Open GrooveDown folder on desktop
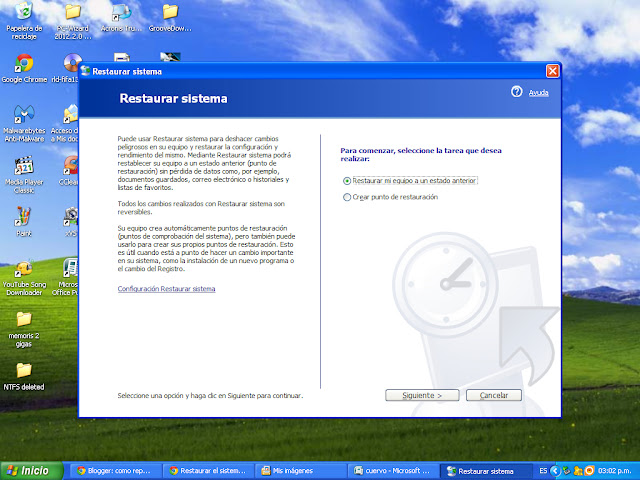This screenshot has height=480, width=640. [x=170, y=18]
